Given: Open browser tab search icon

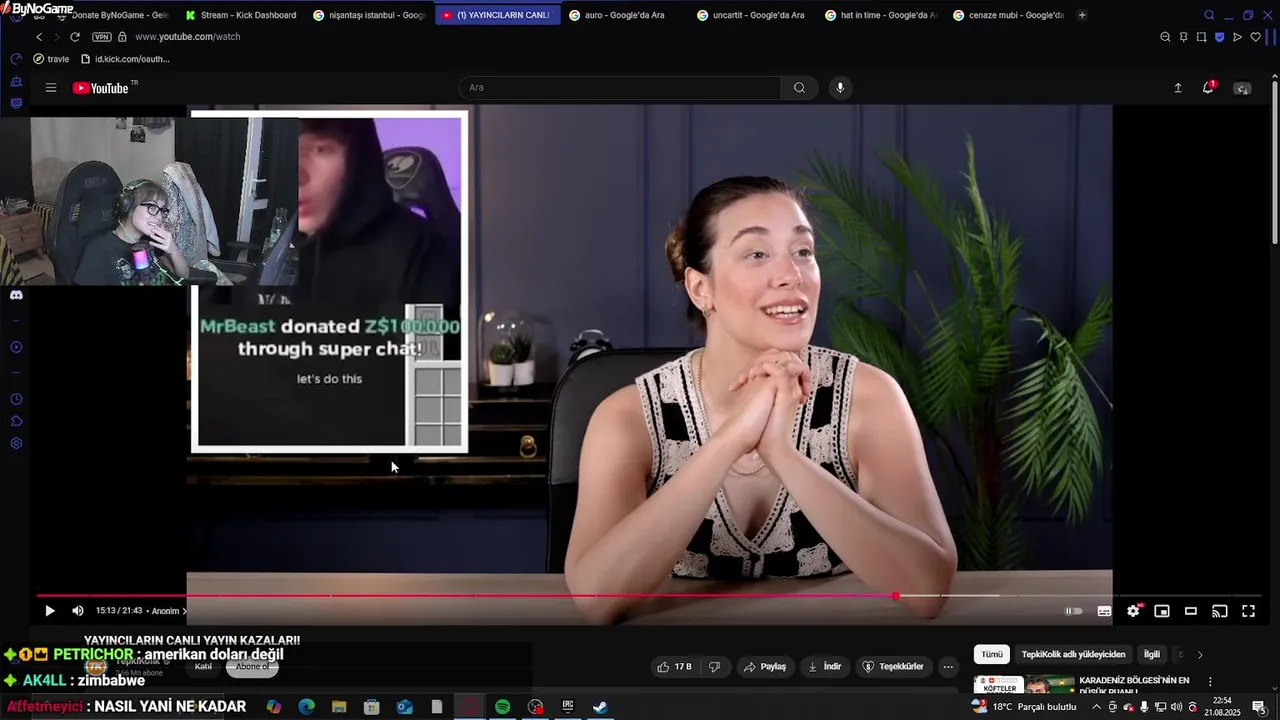Looking at the screenshot, I should click(x=1209, y=15).
